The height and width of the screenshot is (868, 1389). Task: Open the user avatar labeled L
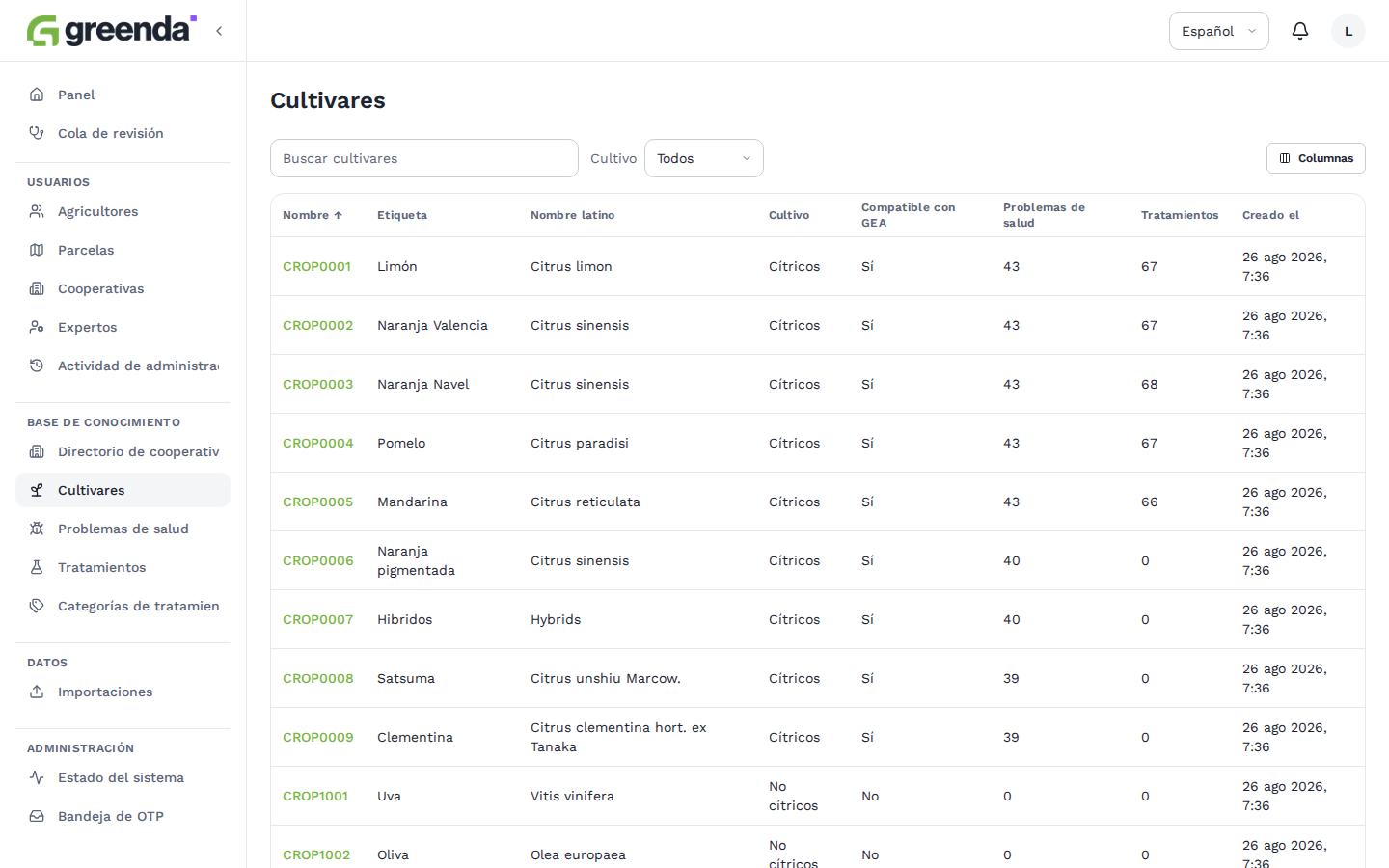[1348, 31]
